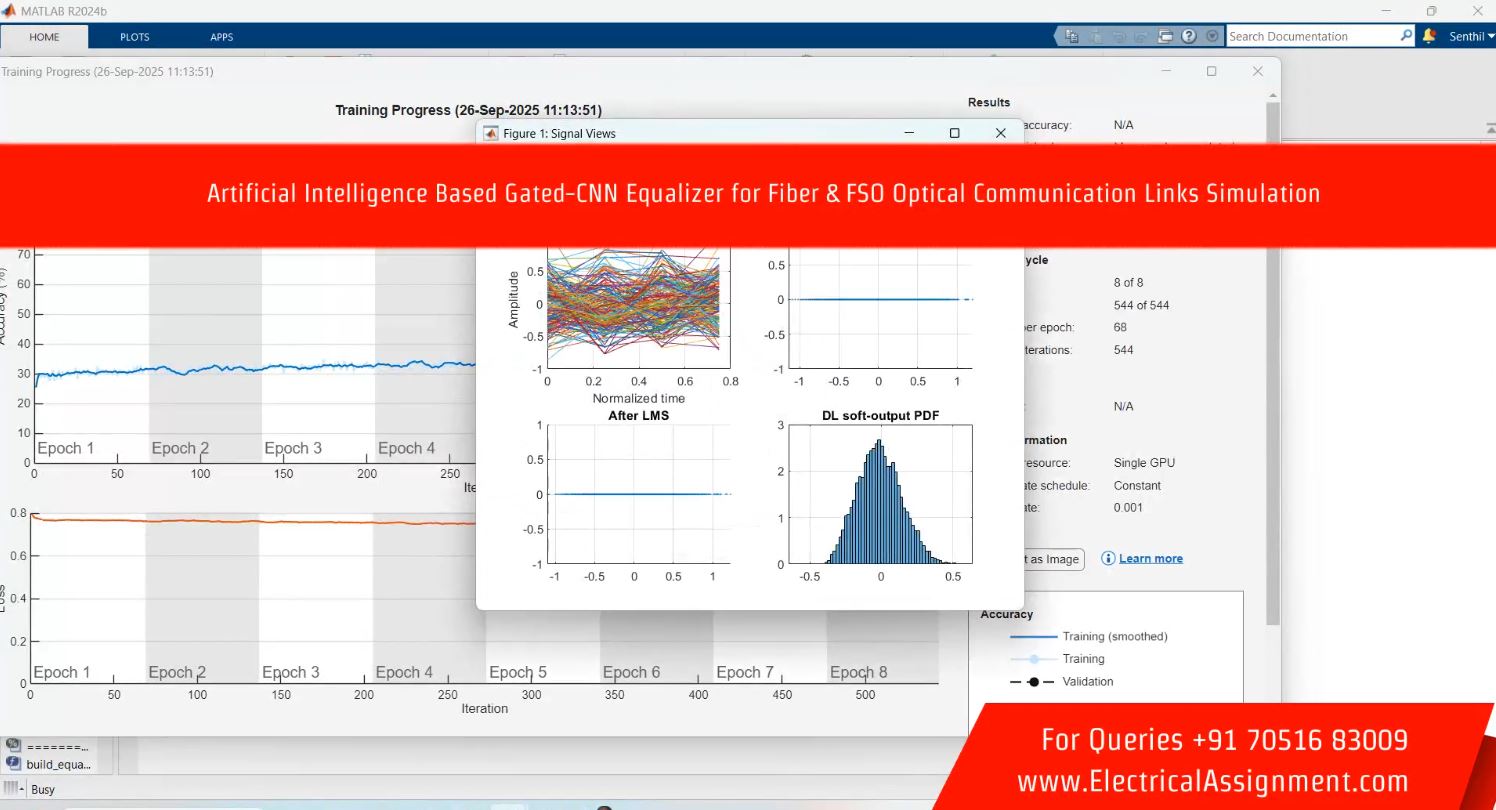The height and width of the screenshot is (810, 1496).
Task: Click the Help question mark icon
Action: tap(1188, 36)
